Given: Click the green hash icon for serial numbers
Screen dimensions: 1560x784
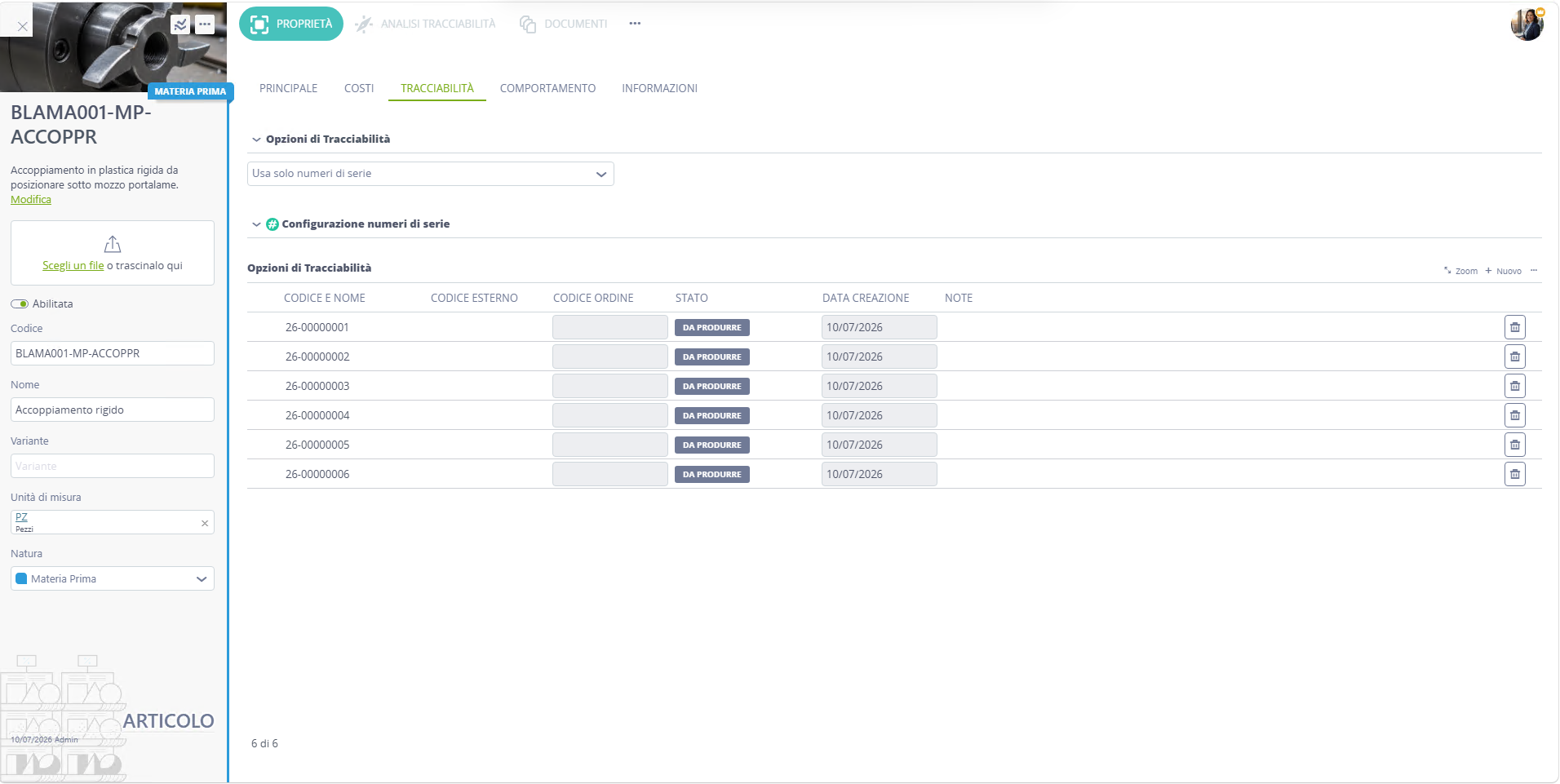Looking at the screenshot, I should [273, 224].
